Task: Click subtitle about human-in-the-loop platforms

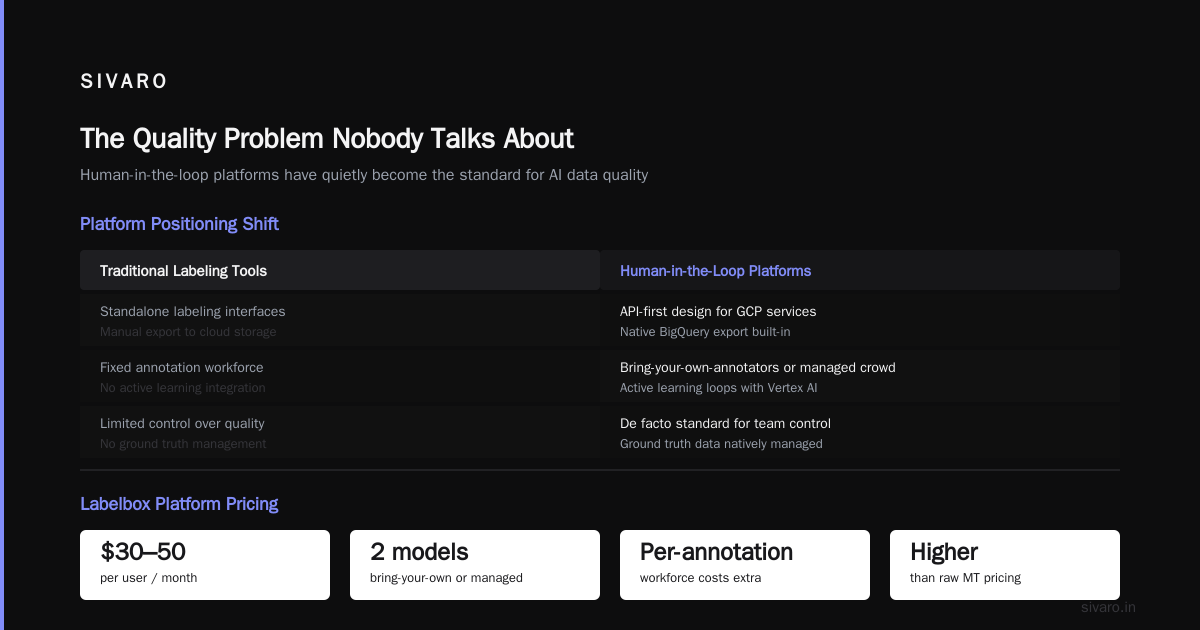Action: 364,175
